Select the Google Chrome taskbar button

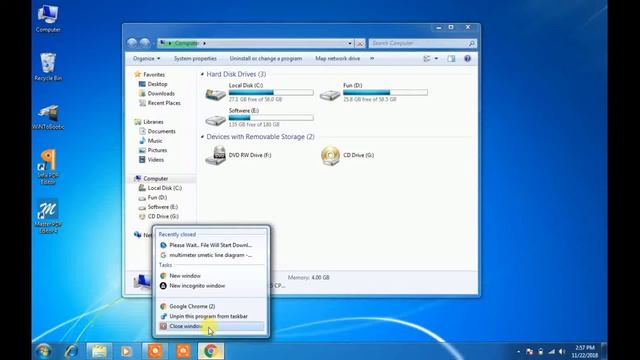point(211,351)
